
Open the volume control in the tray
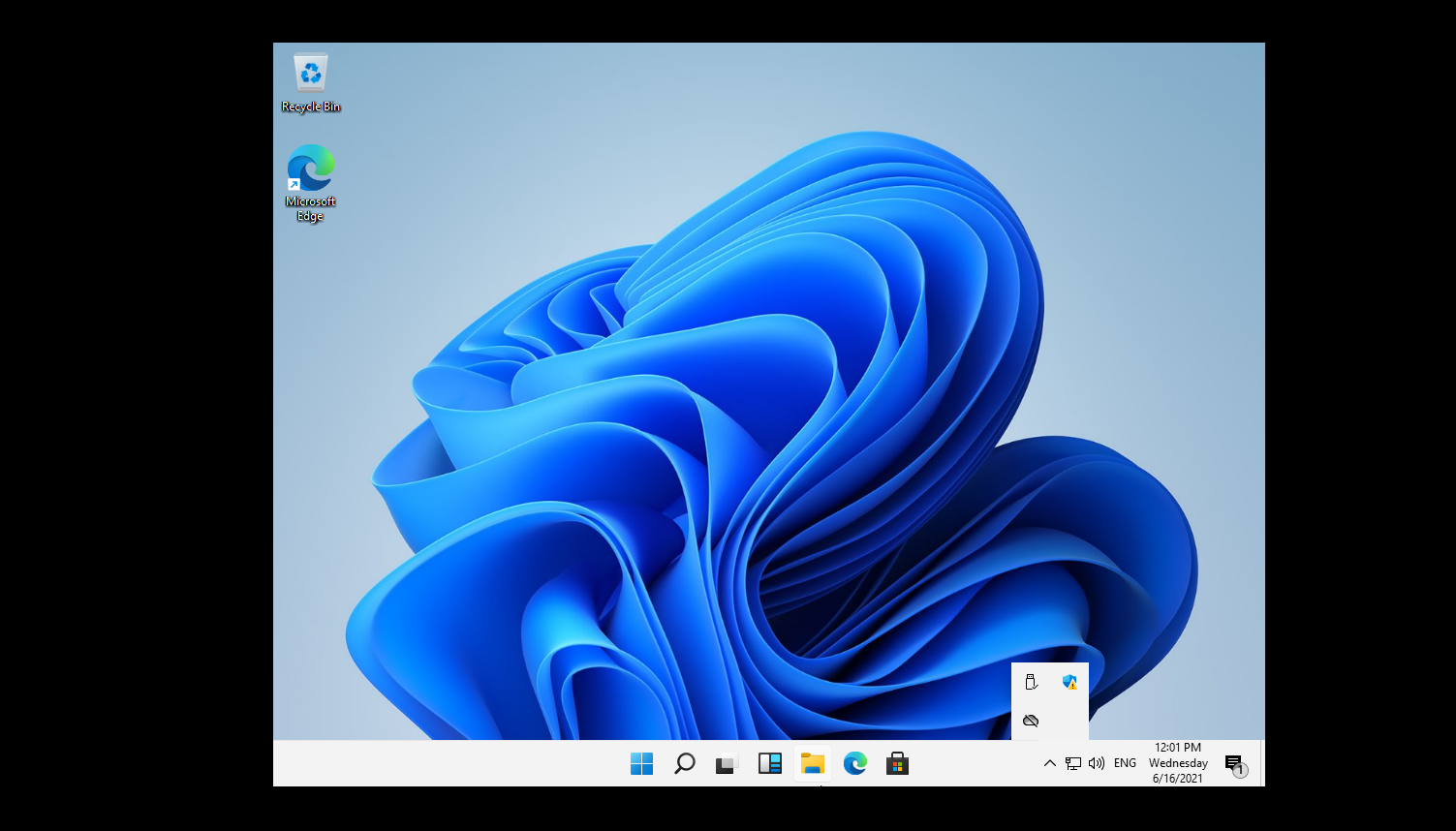[x=1096, y=763]
